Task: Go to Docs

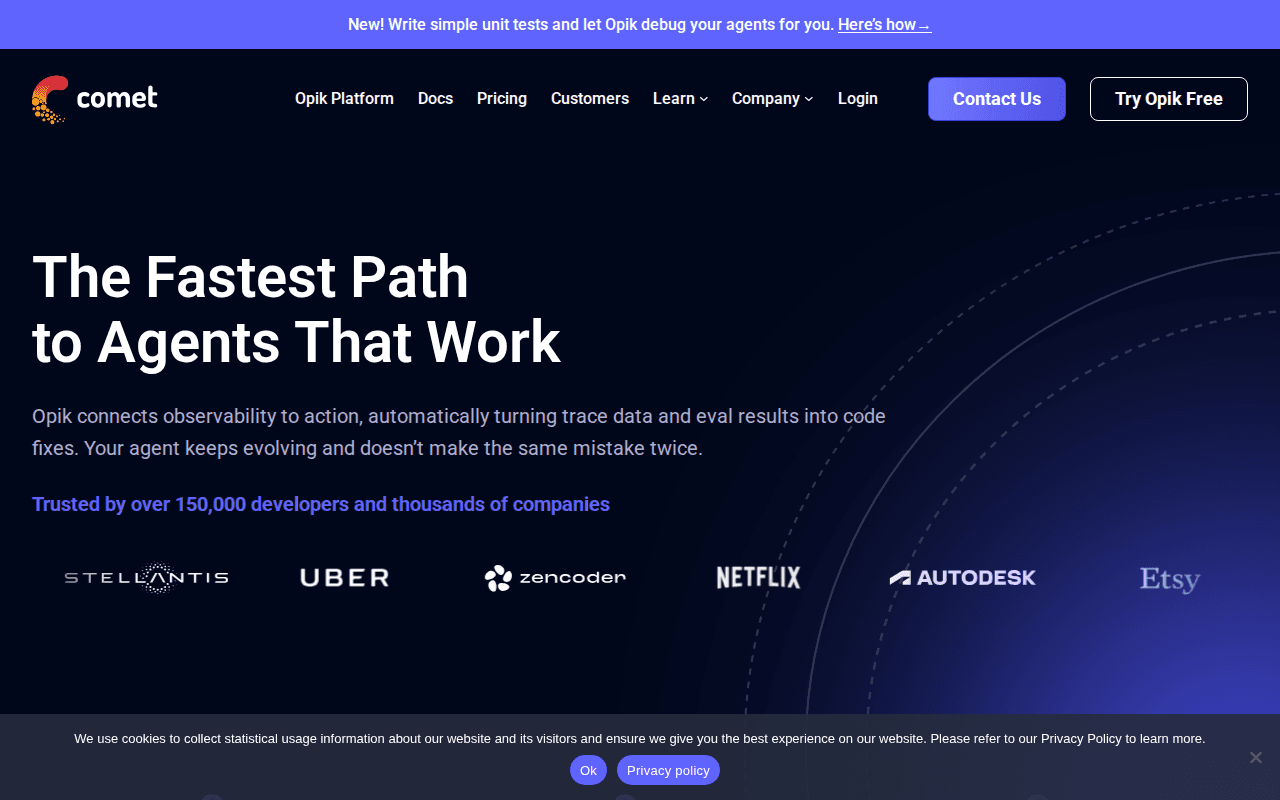Action: (435, 99)
